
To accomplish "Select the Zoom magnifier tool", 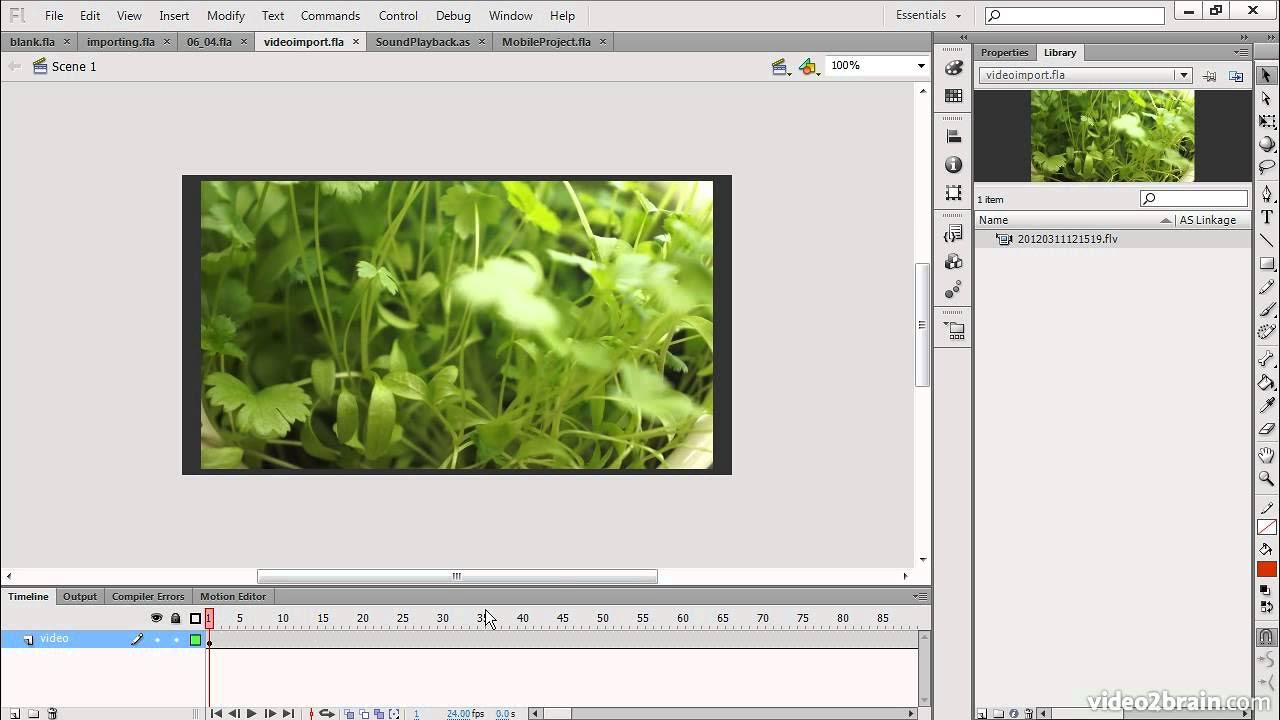I will 1266,479.
